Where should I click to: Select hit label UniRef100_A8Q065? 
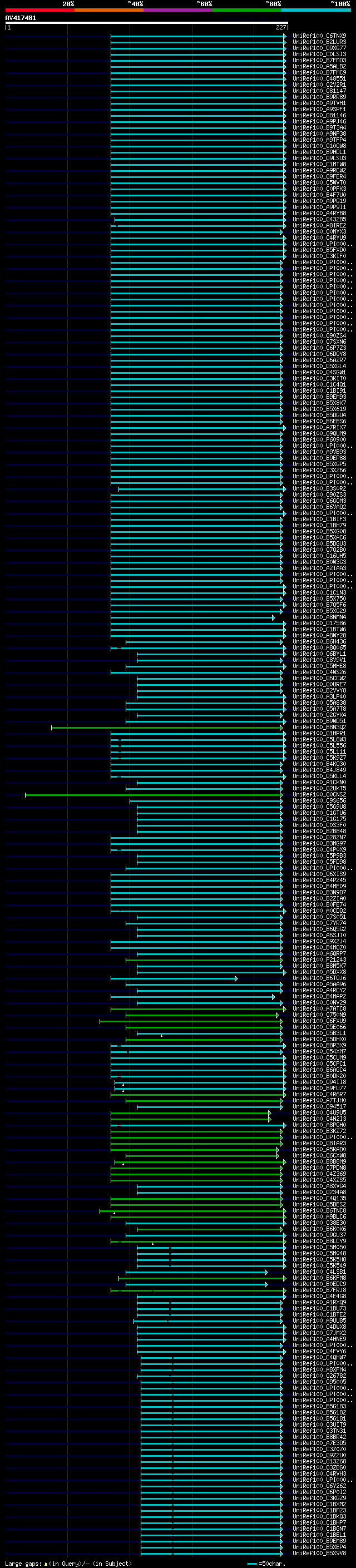[x=319, y=647]
